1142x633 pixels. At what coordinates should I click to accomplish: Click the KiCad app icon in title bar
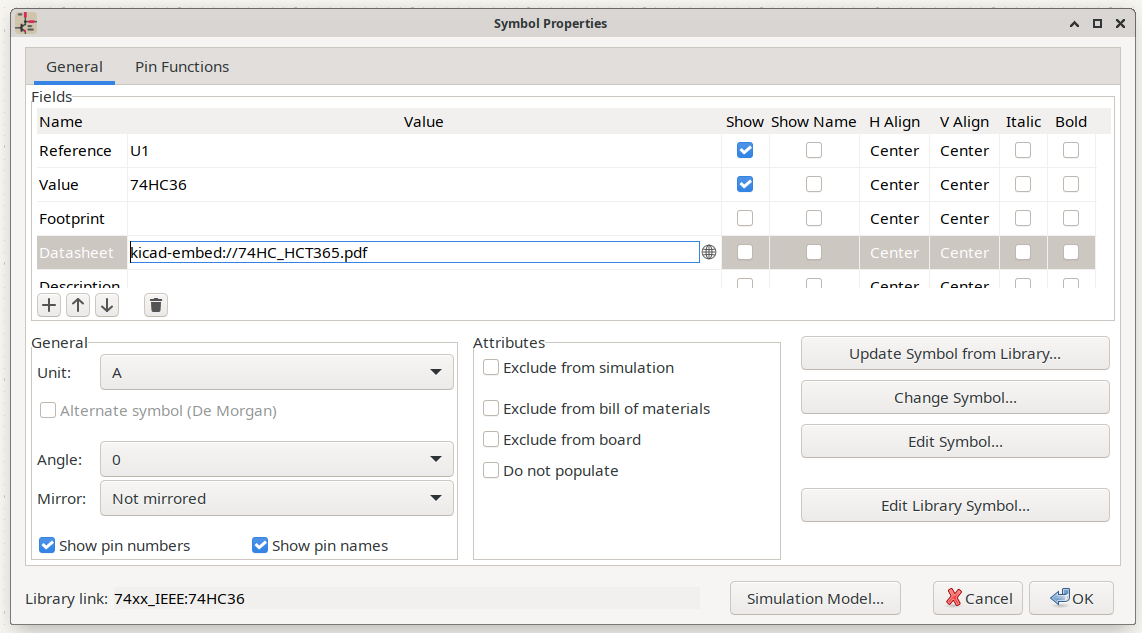pyautogui.click(x=27, y=22)
